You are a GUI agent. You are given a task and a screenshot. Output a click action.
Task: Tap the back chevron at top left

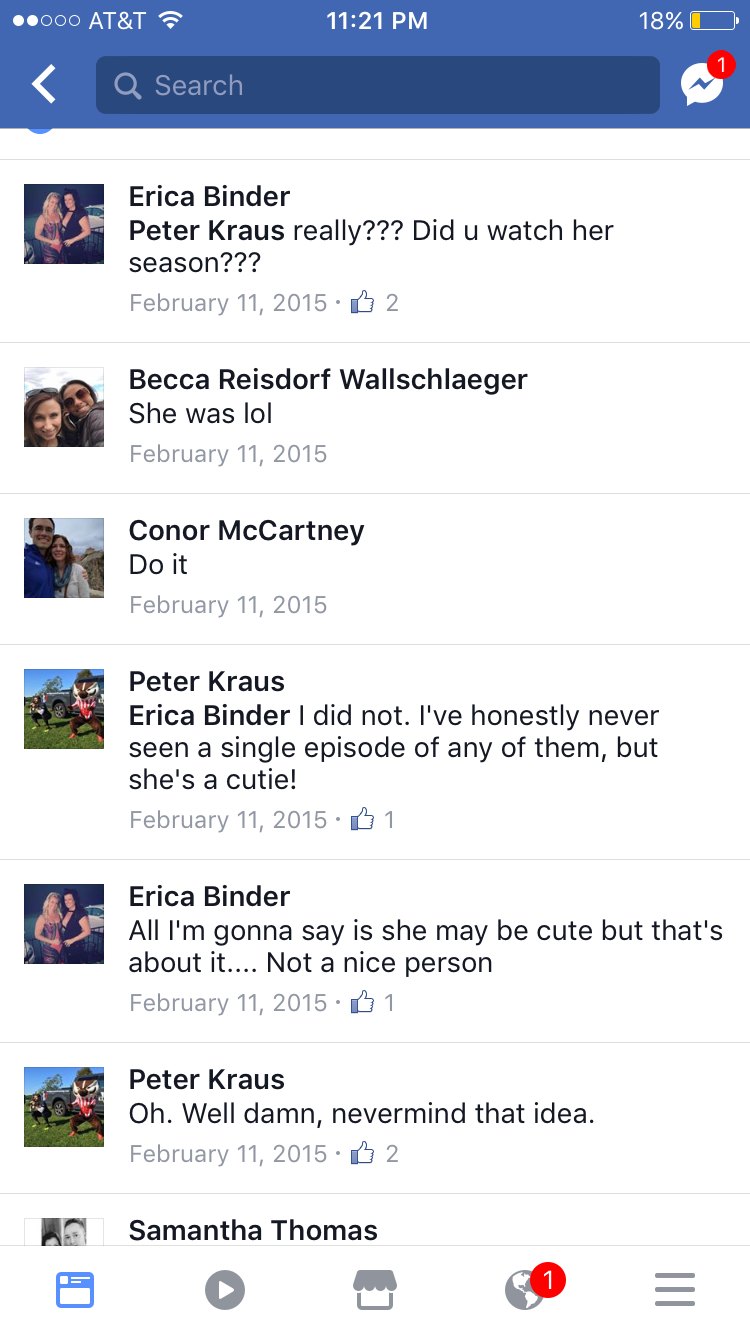pyautogui.click(x=42, y=84)
